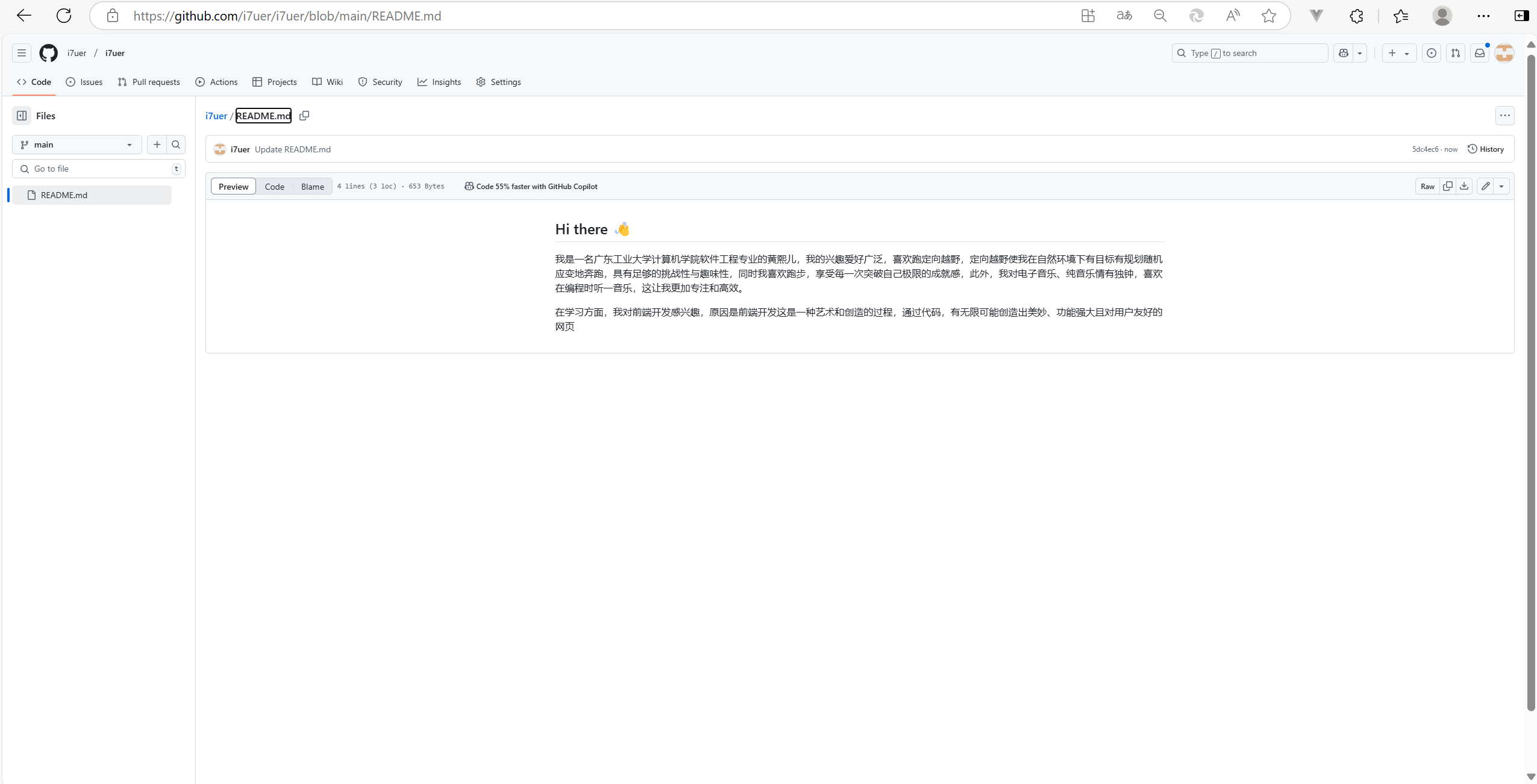The width and height of the screenshot is (1537, 784).
Task: Click the page vertical scrollbar
Action: coord(1530,379)
